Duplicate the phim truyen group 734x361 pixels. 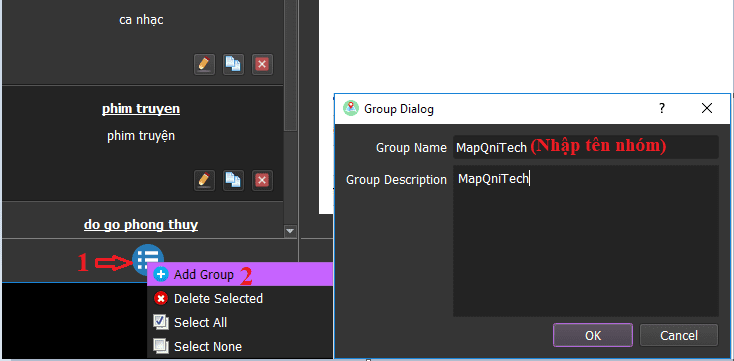(233, 180)
